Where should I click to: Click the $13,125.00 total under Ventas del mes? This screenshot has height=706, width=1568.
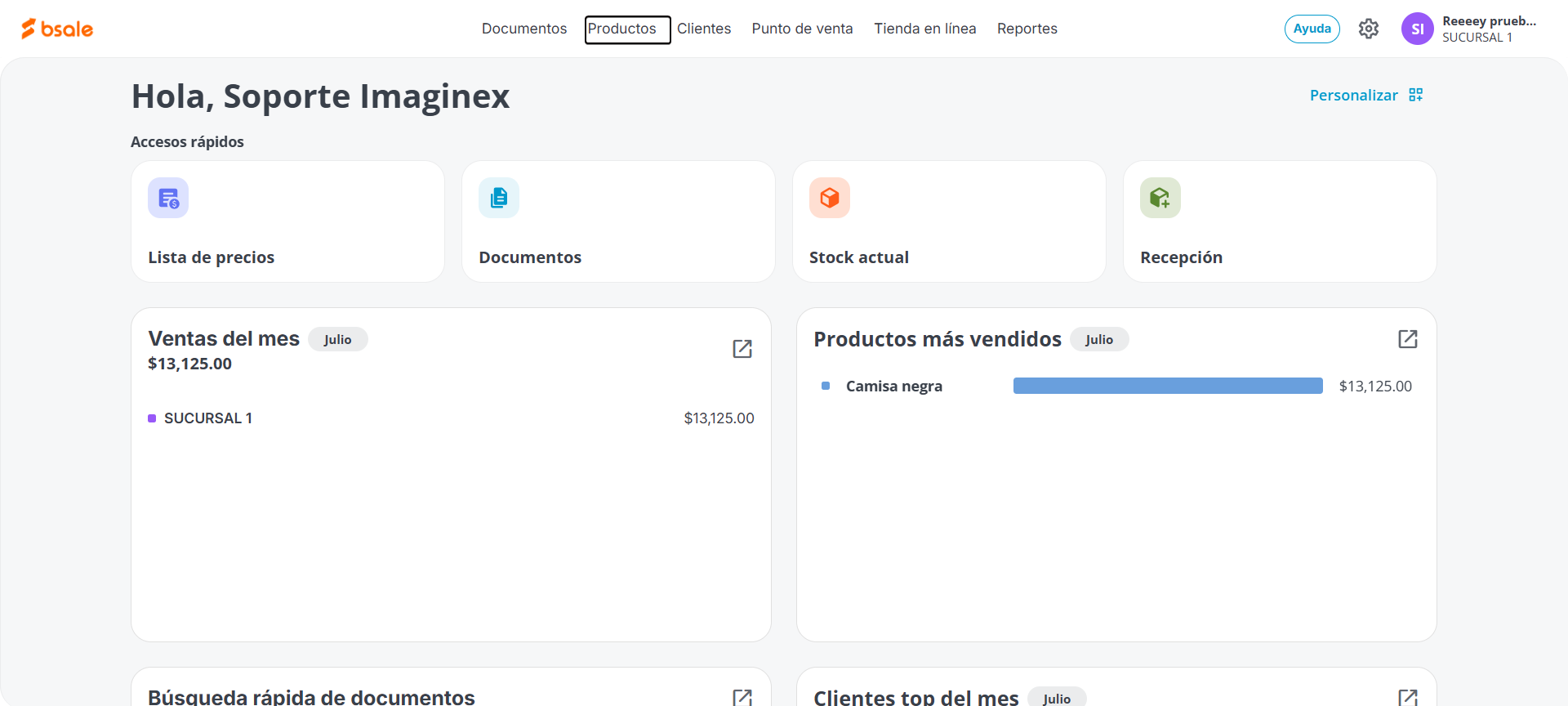(189, 364)
